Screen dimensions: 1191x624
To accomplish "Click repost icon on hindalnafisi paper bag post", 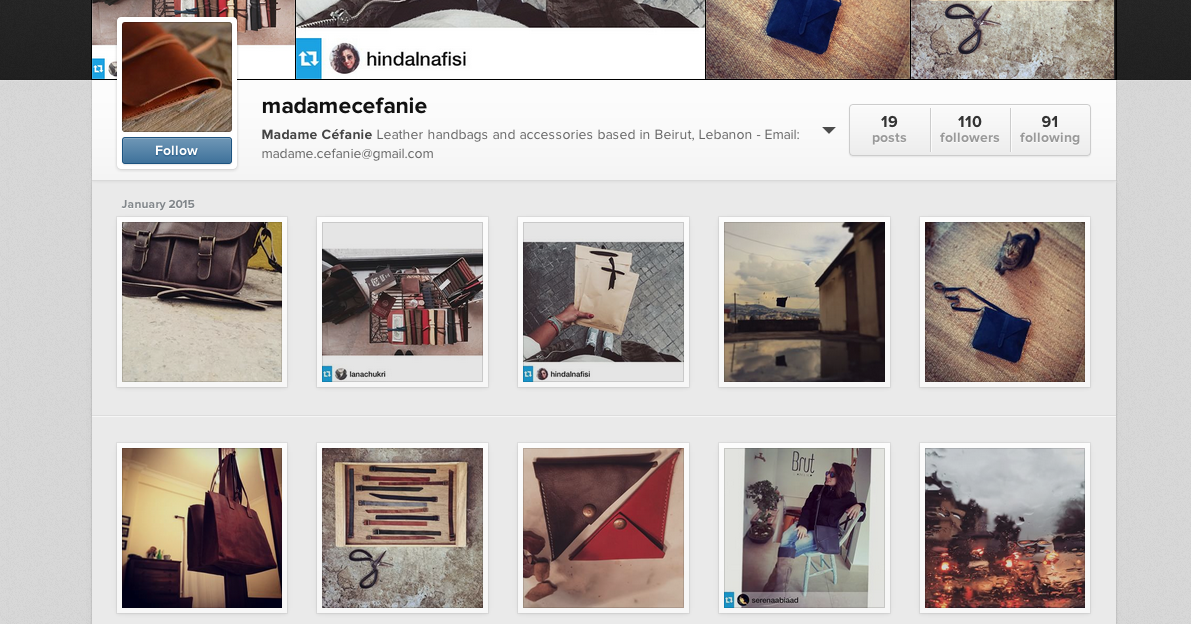I will [x=528, y=373].
